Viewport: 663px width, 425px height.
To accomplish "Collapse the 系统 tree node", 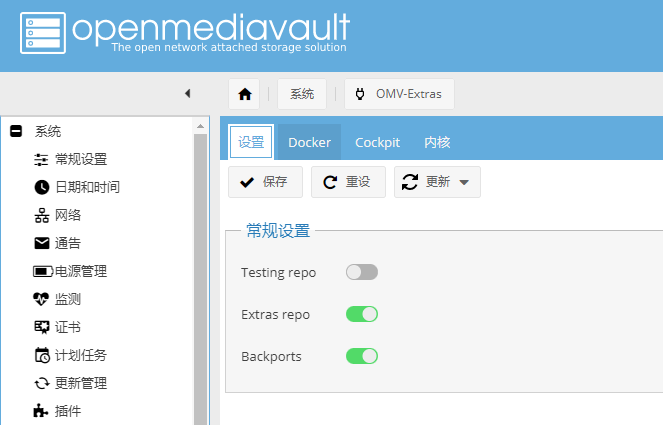I will [16, 131].
